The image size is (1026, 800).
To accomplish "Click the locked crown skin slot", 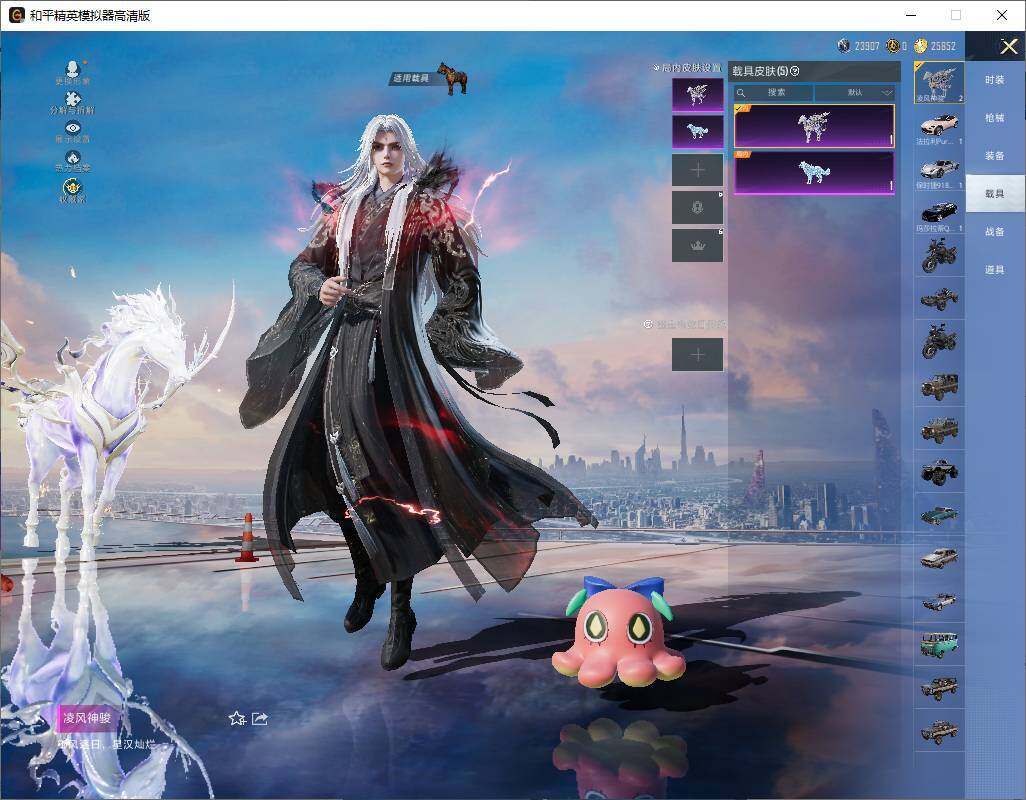I will (x=698, y=246).
